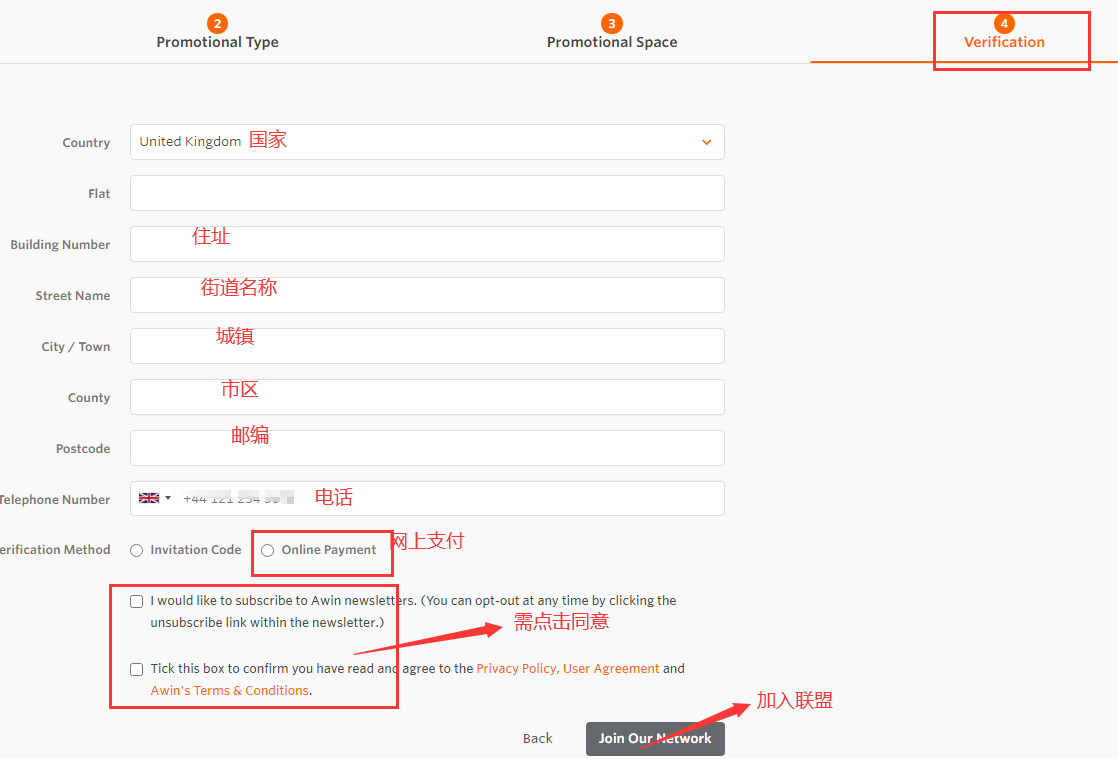Switch to the Promotional Type tab
1118x759 pixels.
pyautogui.click(x=217, y=42)
